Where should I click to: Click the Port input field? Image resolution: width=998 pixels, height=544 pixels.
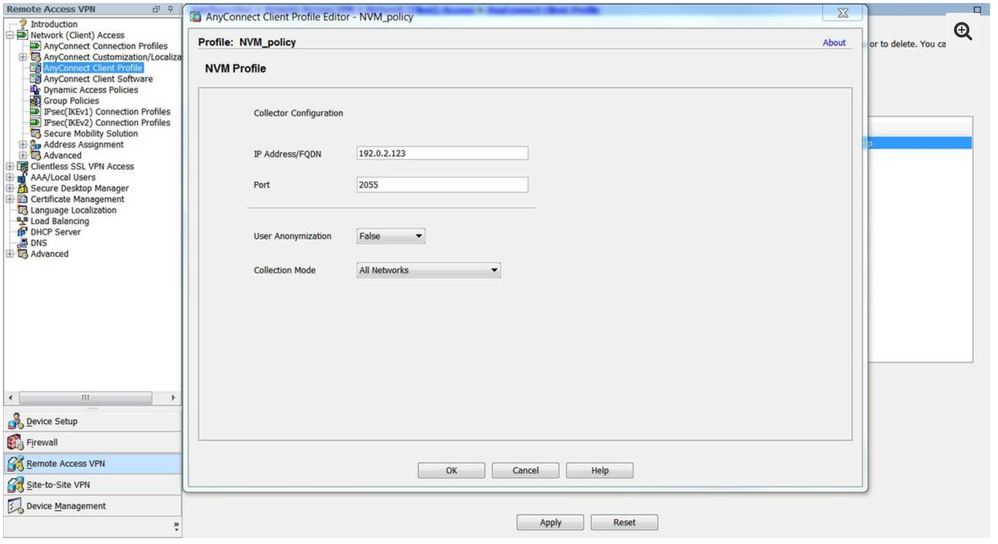pos(442,185)
